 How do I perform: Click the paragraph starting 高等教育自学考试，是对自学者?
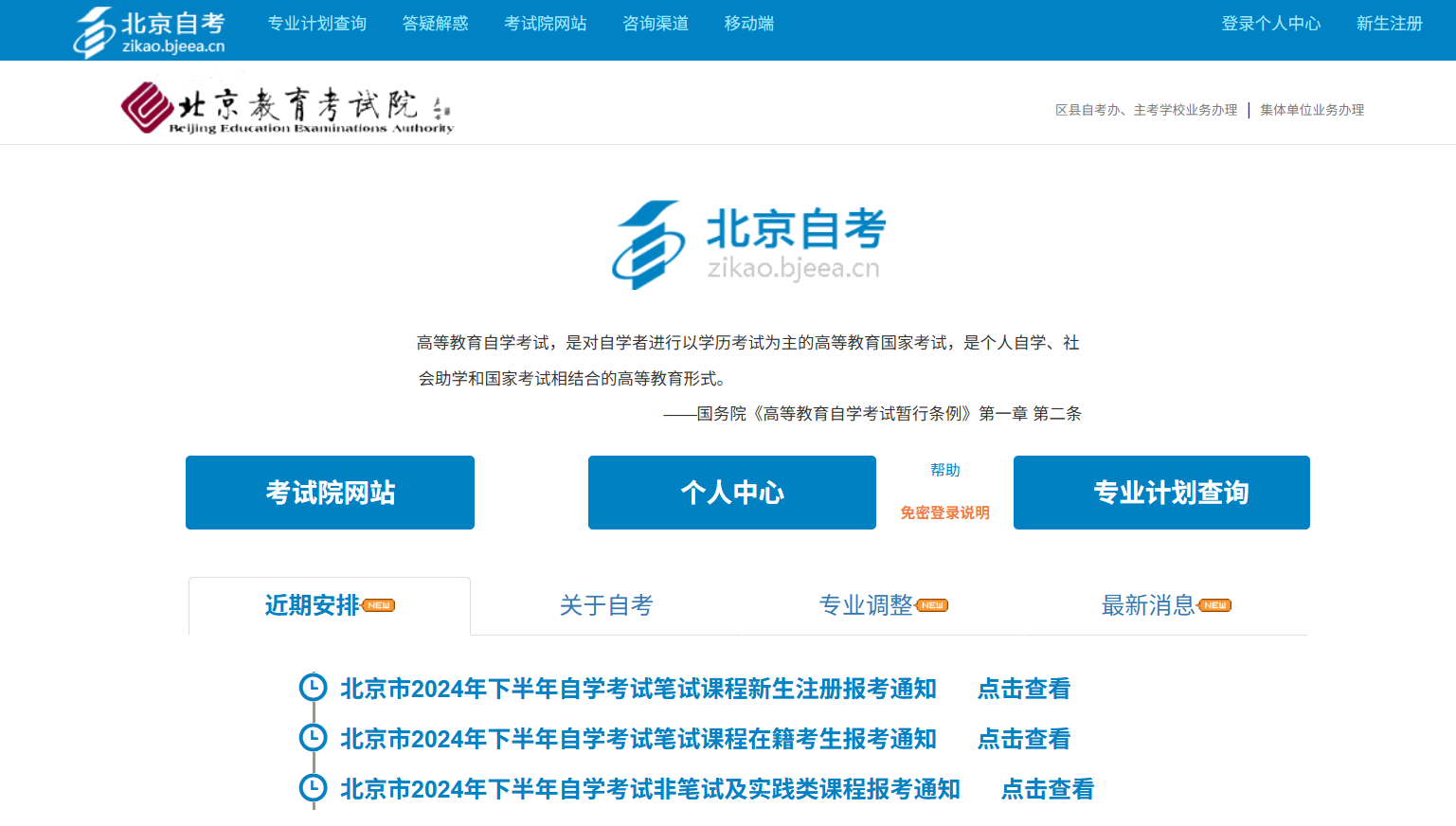coord(748,361)
